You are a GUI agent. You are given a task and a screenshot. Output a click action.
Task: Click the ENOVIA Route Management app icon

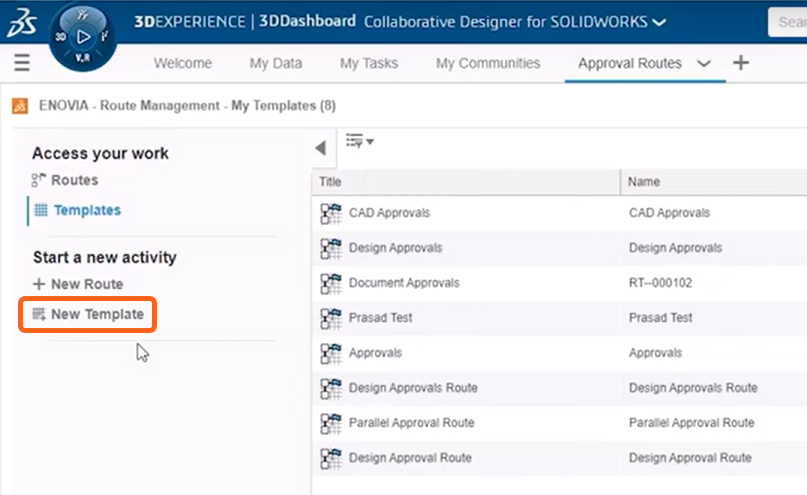[x=20, y=106]
